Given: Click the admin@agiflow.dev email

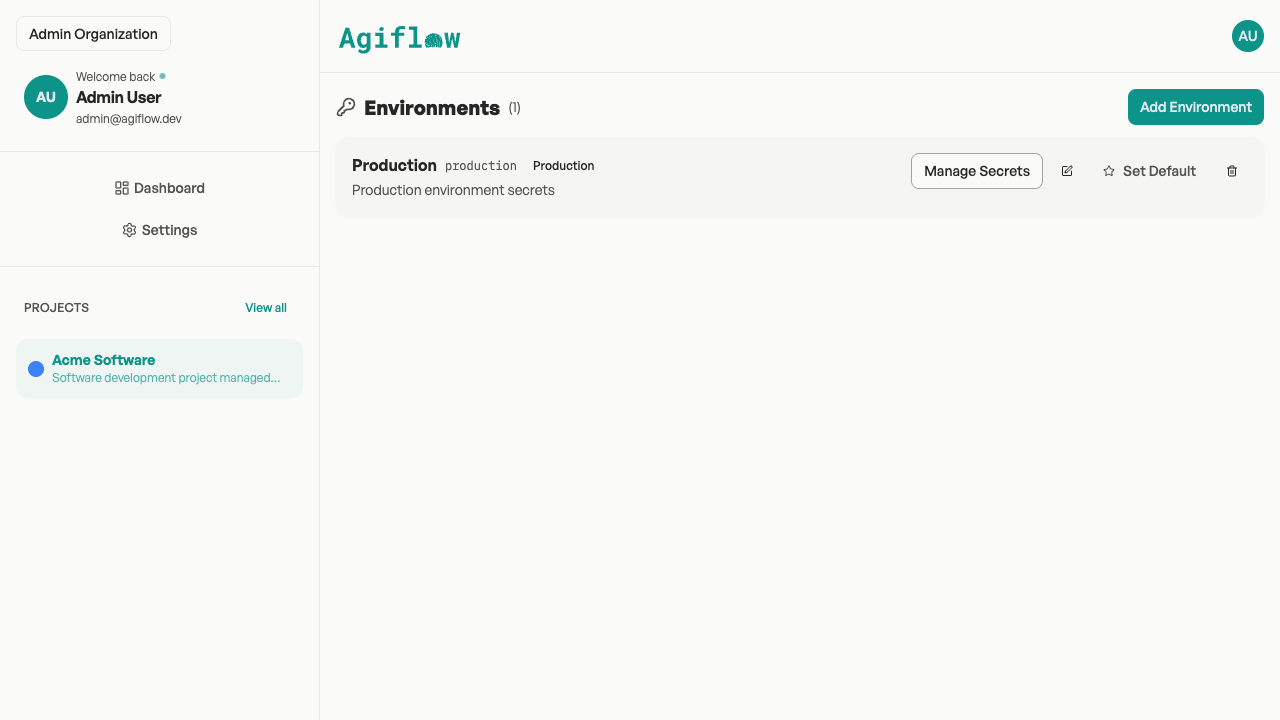Looking at the screenshot, I should (129, 118).
